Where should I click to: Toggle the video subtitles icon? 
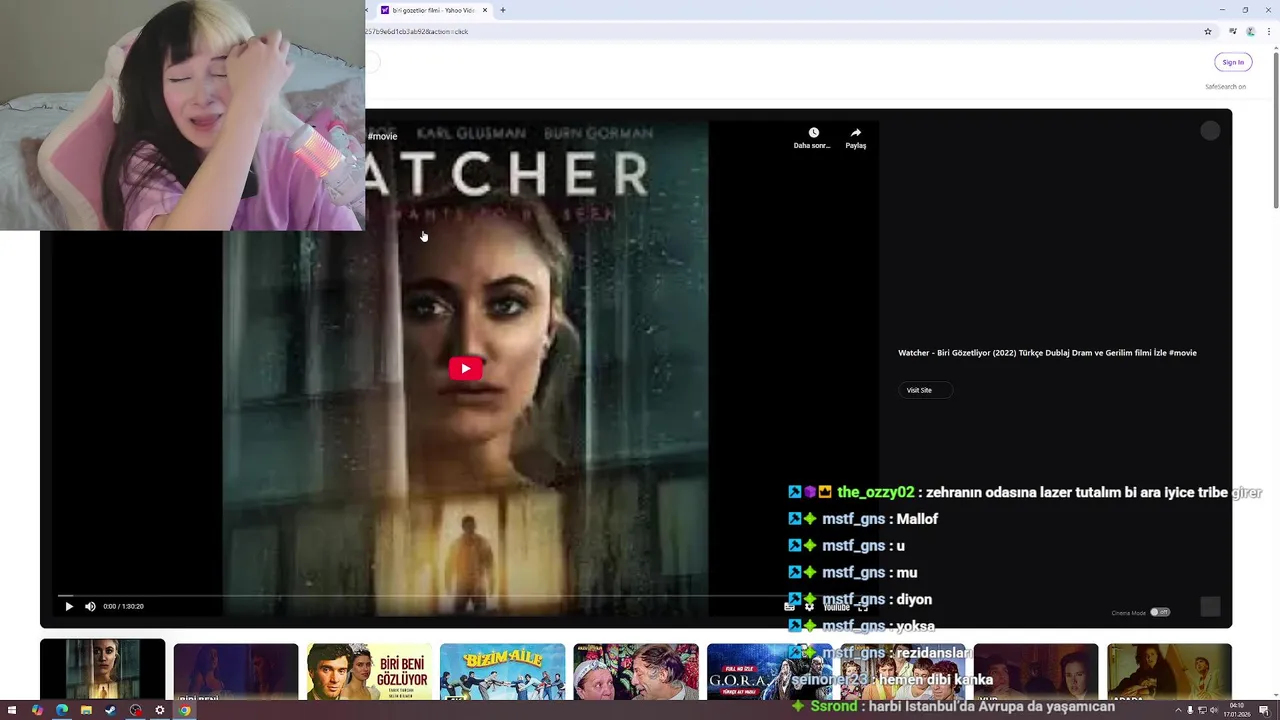coord(790,607)
